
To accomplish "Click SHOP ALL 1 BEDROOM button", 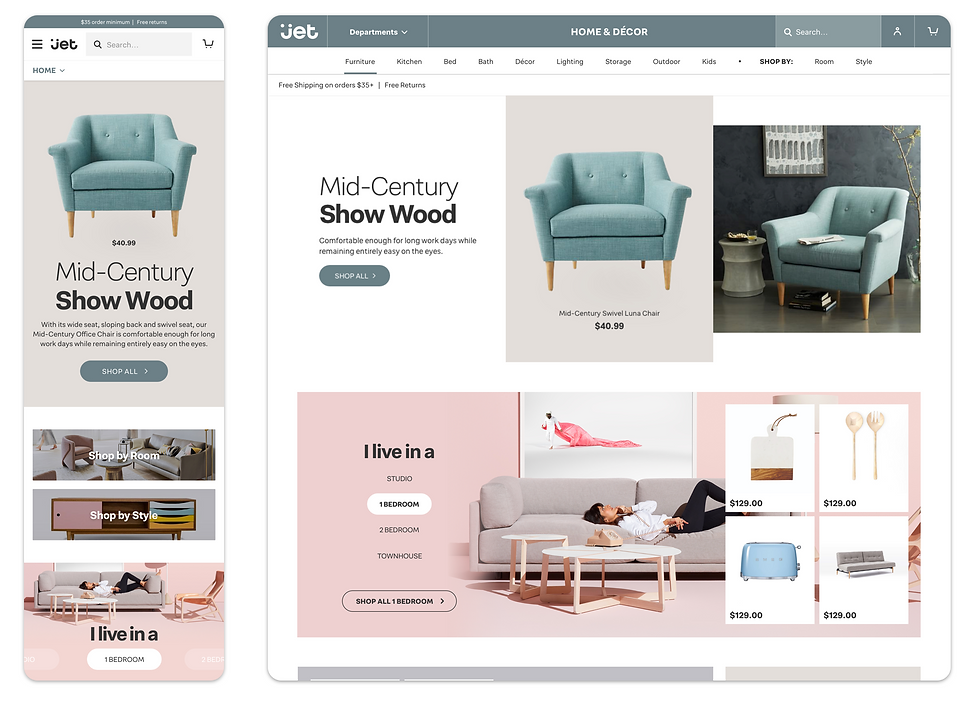I will pos(399,601).
